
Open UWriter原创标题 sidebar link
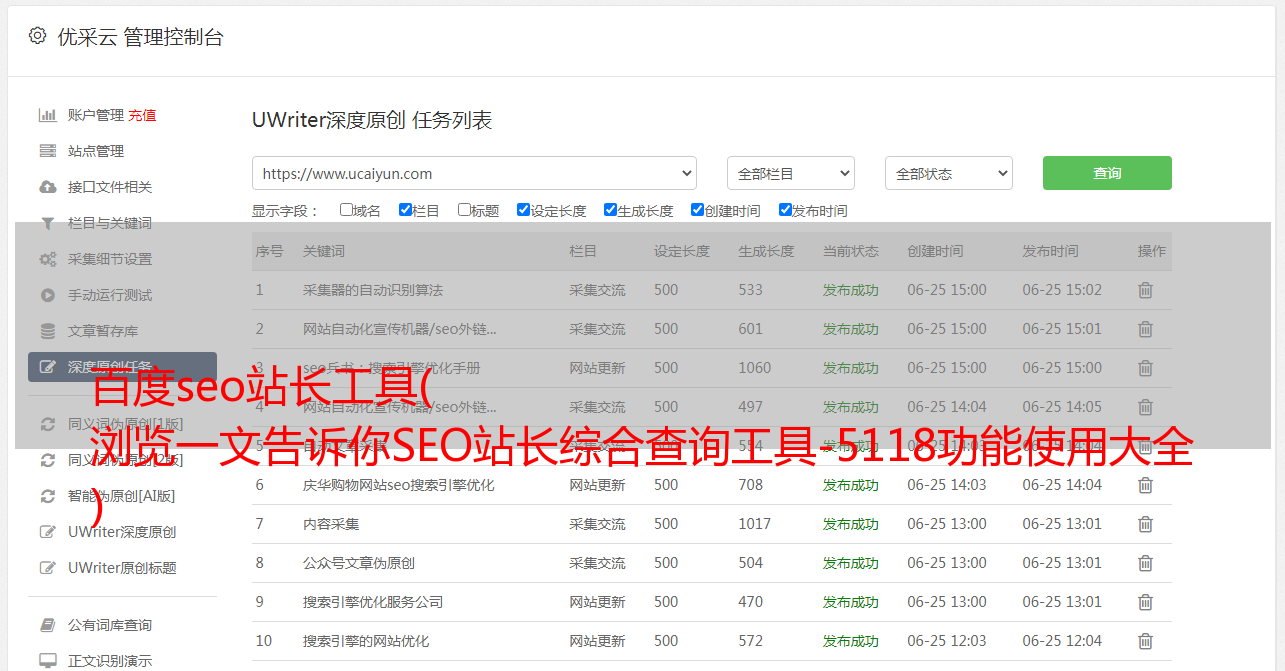pyautogui.click(x=122, y=568)
